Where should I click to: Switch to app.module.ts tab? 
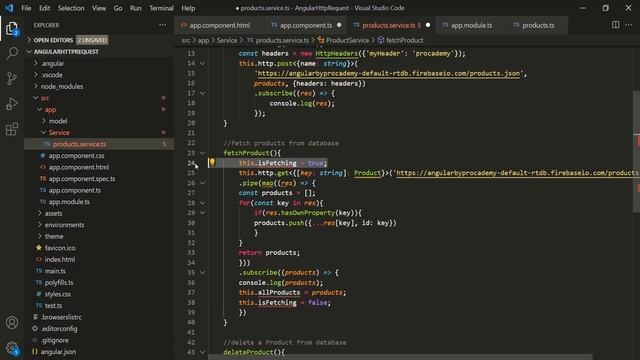pyautogui.click(x=471, y=25)
